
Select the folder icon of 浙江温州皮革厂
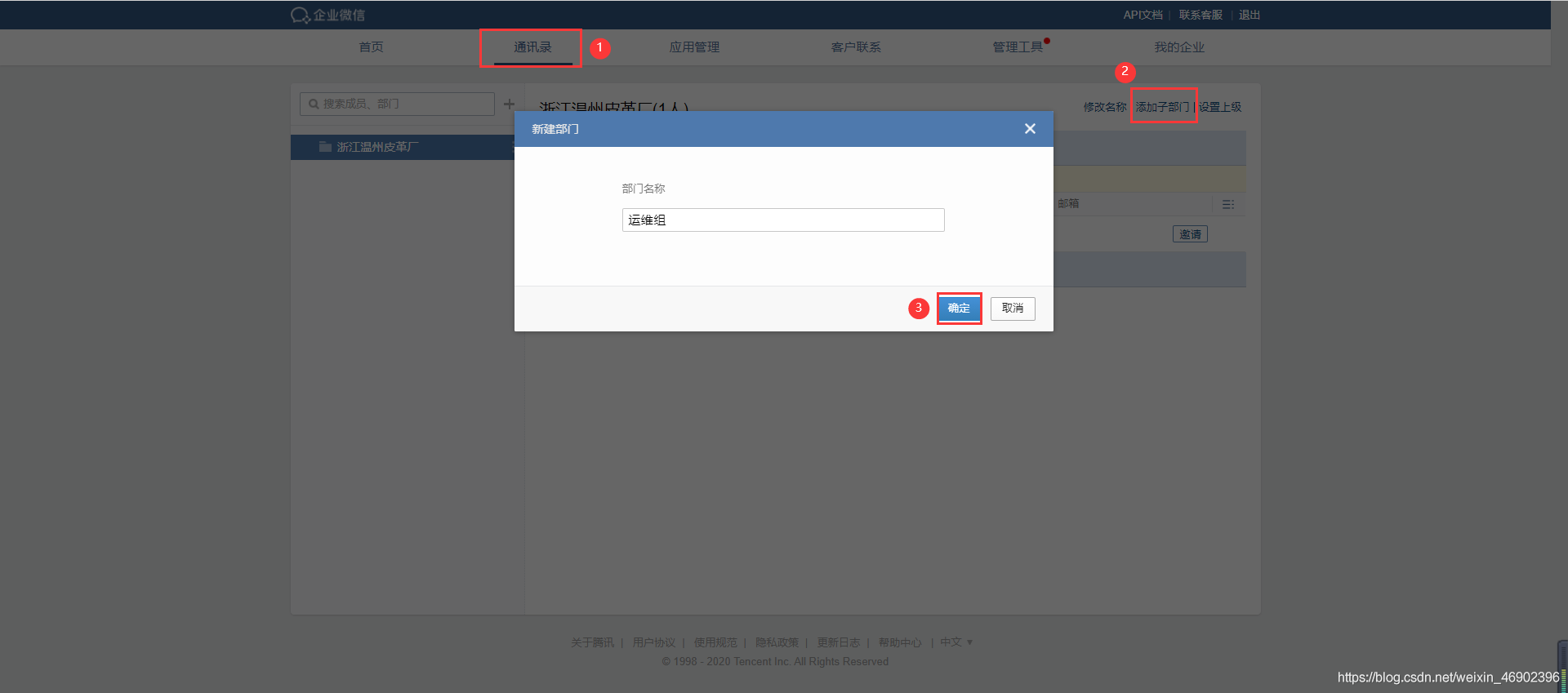(325, 147)
